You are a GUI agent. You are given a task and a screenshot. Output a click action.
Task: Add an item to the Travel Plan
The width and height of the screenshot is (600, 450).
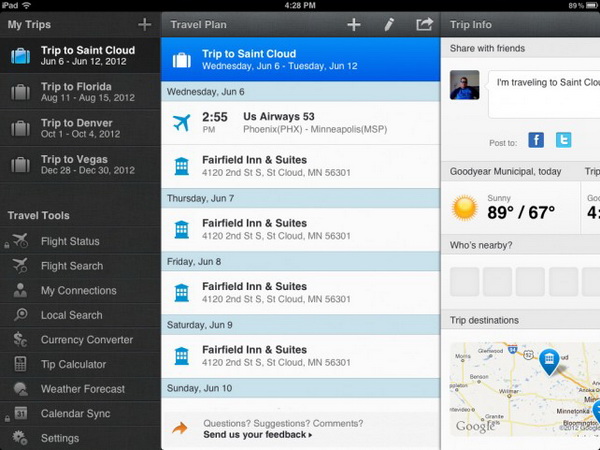click(354, 24)
